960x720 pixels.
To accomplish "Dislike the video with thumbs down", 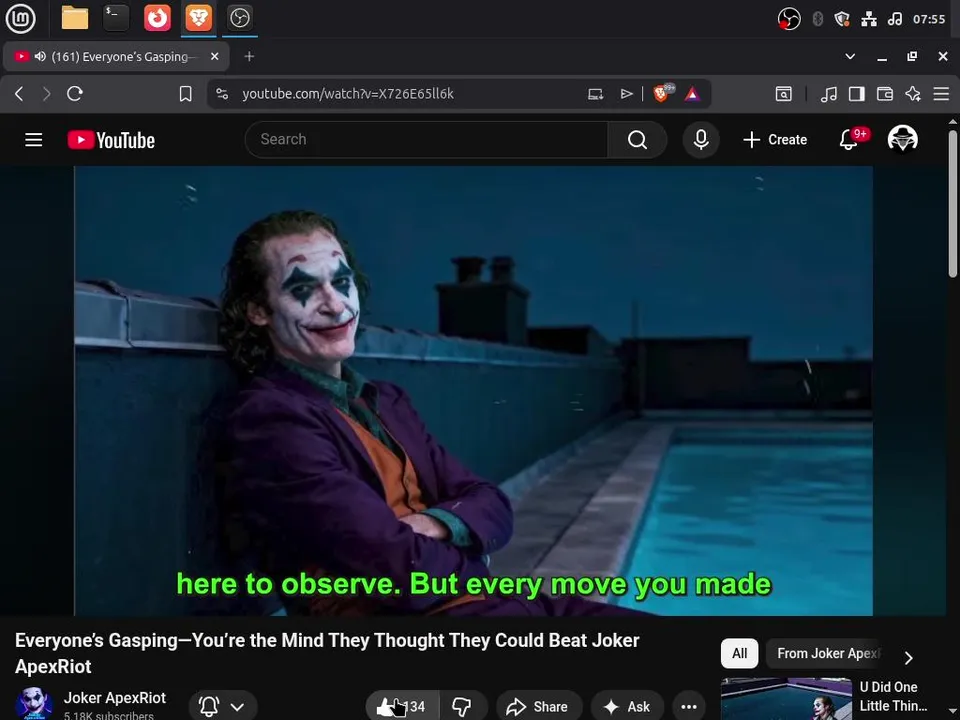I will coord(462,707).
